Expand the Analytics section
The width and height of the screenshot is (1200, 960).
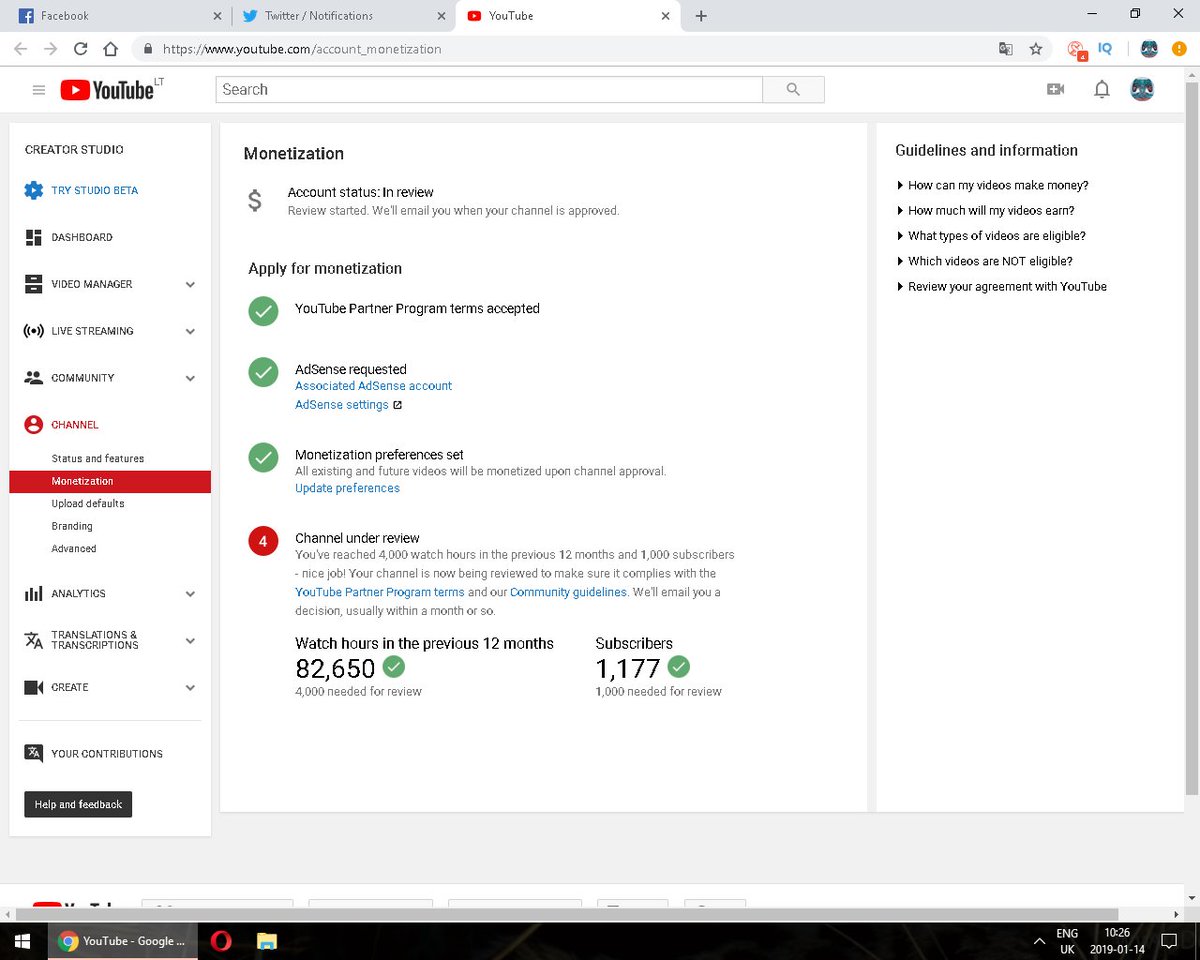click(x=190, y=594)
